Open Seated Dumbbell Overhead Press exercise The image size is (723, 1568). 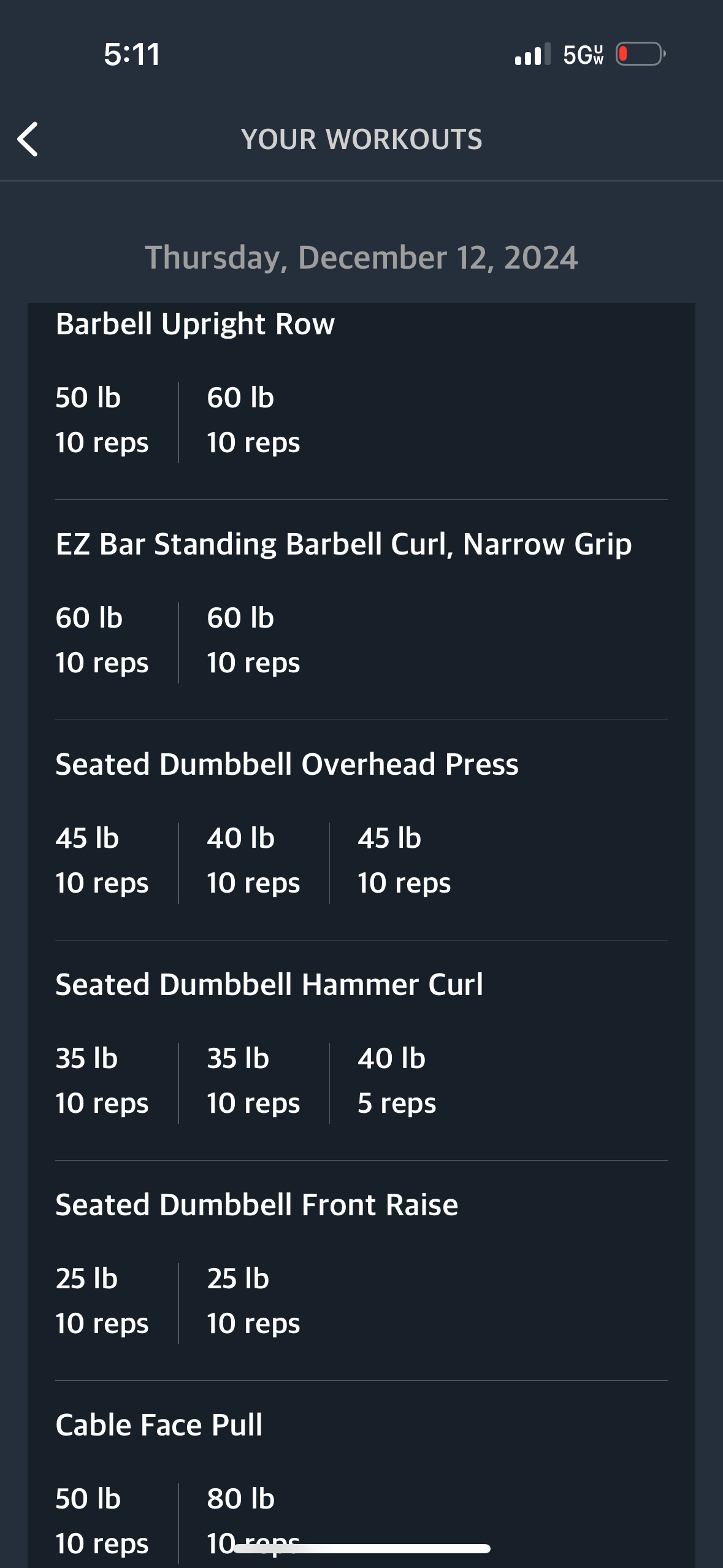click(287, 764)
